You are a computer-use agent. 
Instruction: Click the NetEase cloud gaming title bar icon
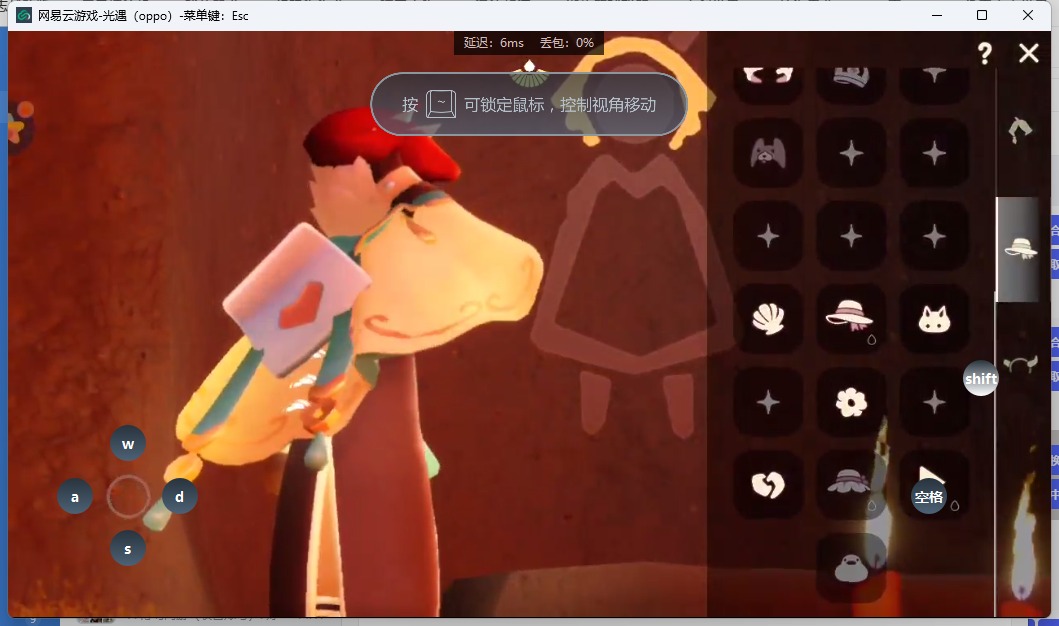(x=24, y=15)
